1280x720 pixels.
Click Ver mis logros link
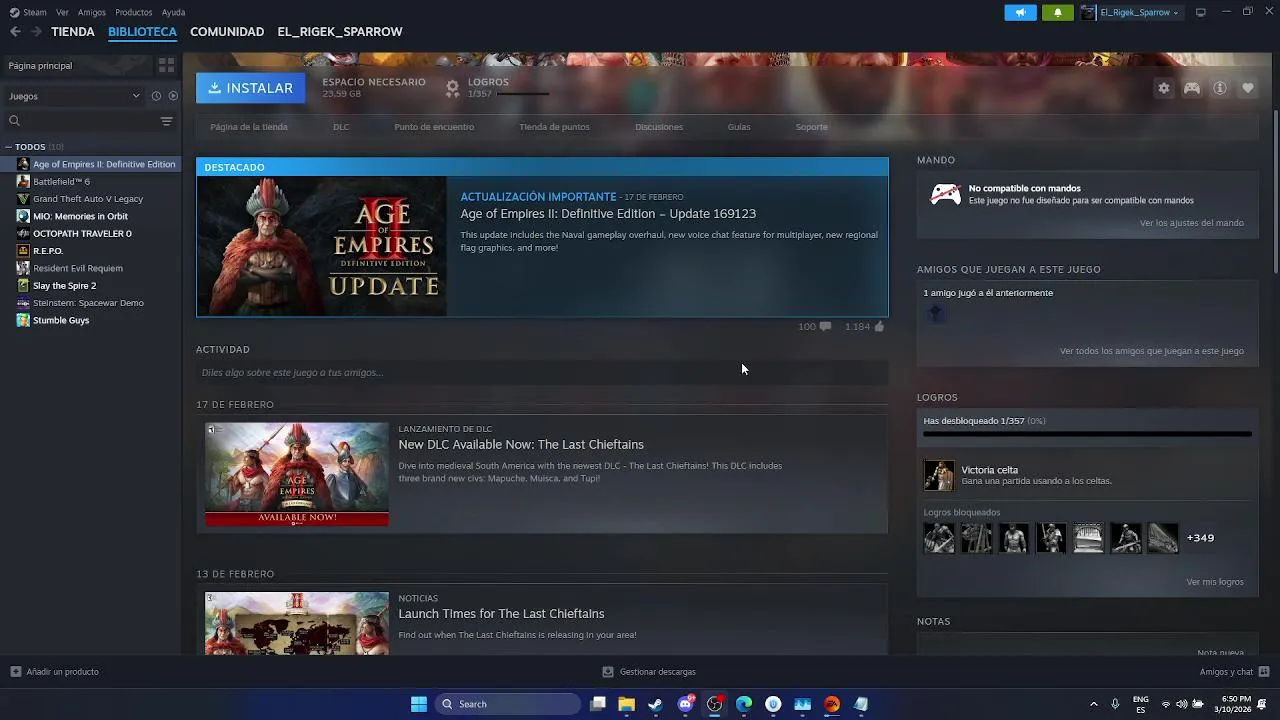[x=1215, y=582]
